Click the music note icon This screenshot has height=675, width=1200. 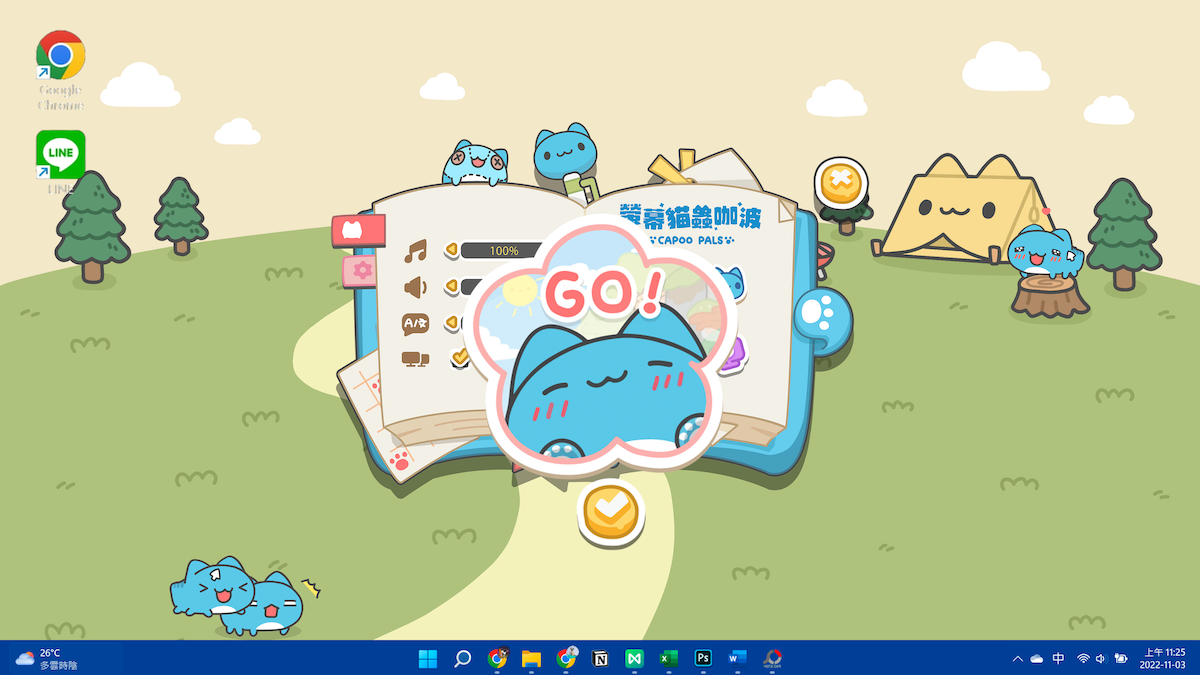click(x=415, y=250)
